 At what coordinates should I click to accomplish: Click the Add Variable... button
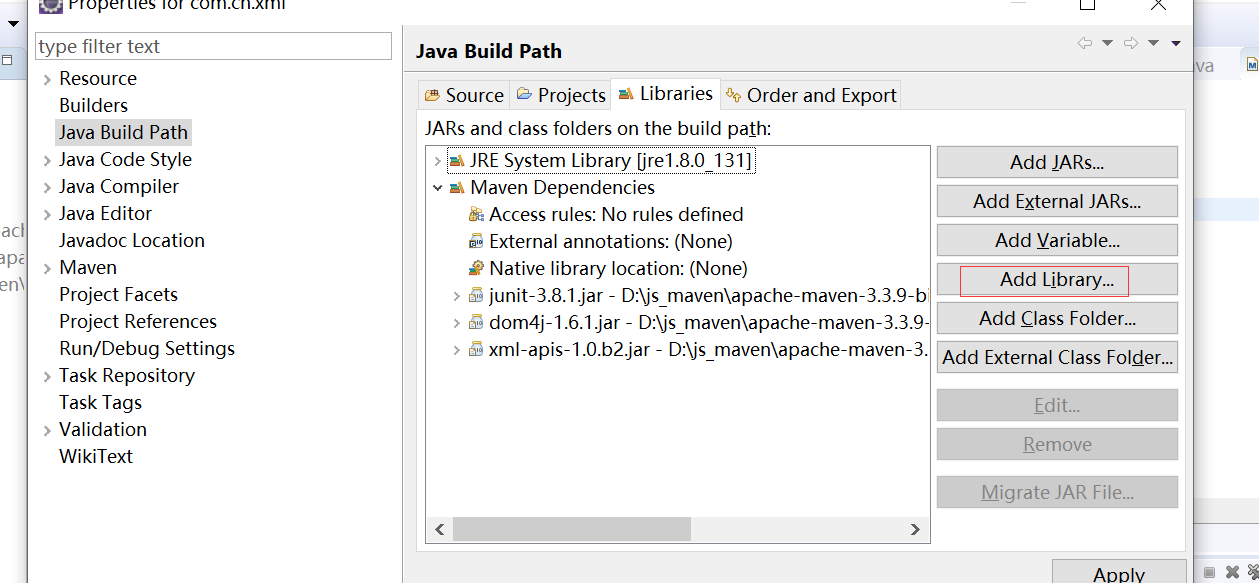click(x=1057, y=240)
